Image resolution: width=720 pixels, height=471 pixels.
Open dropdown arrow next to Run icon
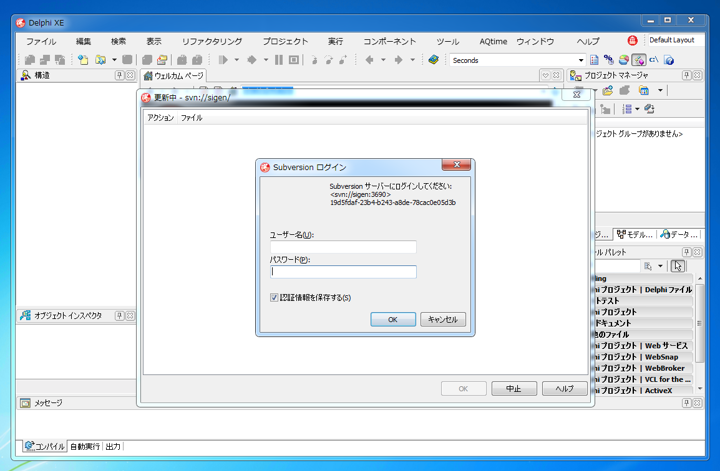236,60
